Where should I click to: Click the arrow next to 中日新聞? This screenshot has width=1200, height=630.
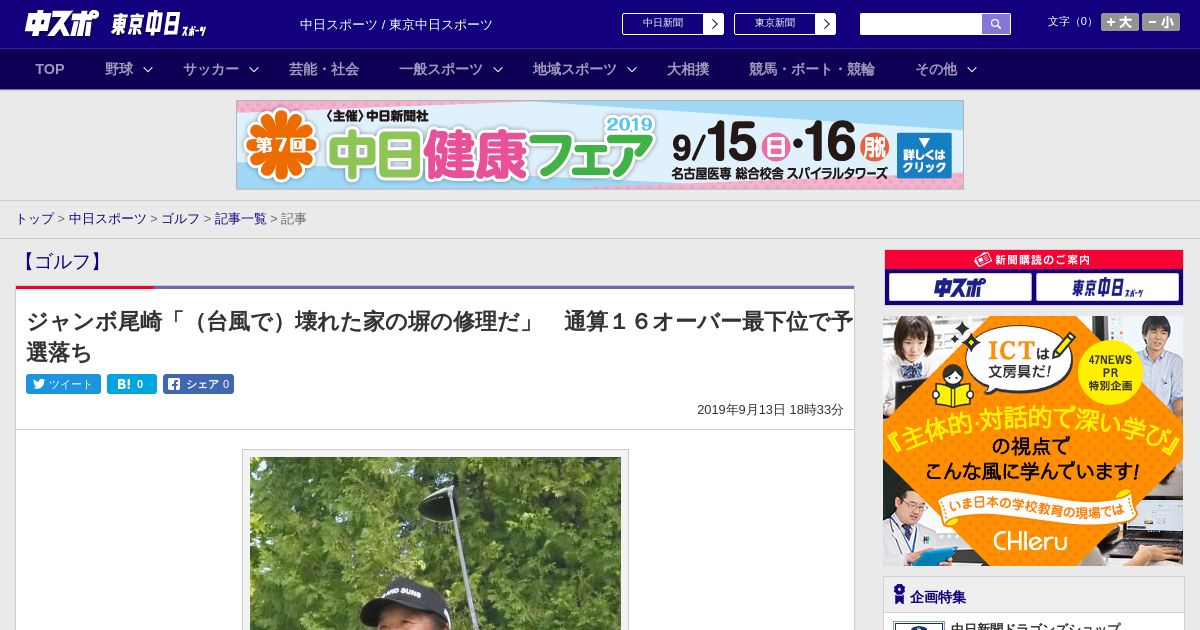pos(714,24)
